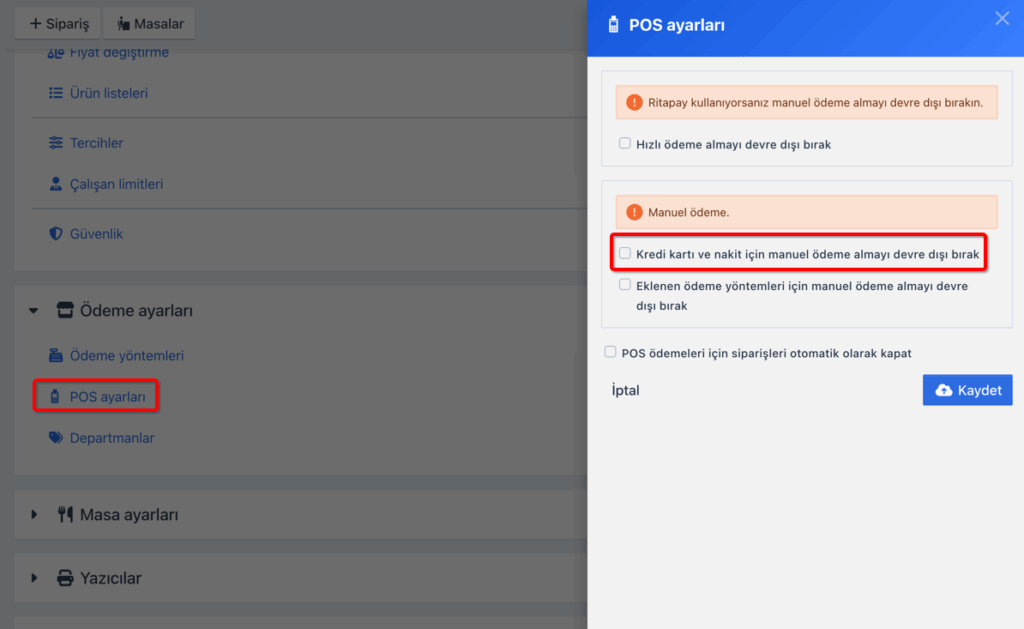
Task: Open the Masalar button in top bar
Action: (x=150, y=23)
